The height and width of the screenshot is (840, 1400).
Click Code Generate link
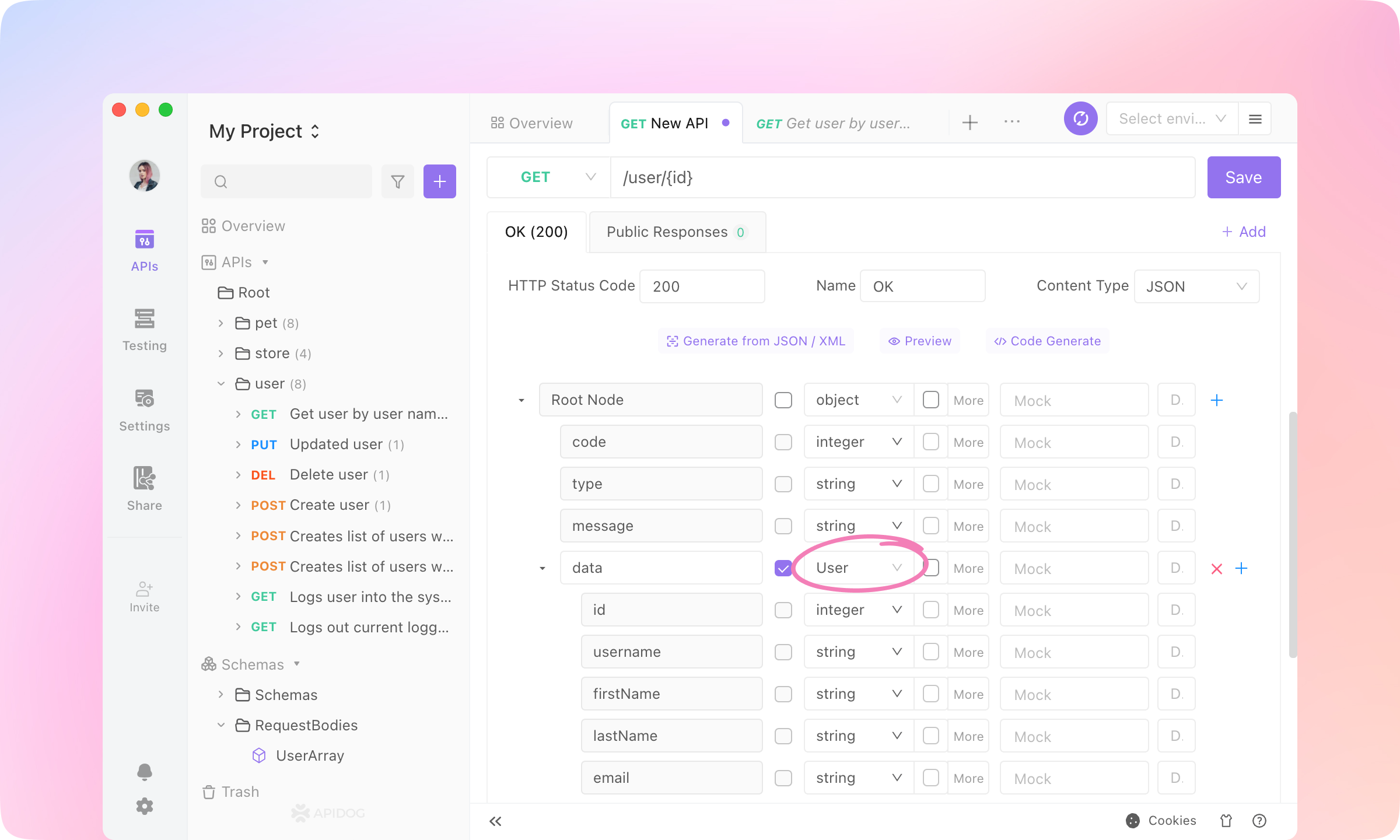click(x=1048, y=341)
